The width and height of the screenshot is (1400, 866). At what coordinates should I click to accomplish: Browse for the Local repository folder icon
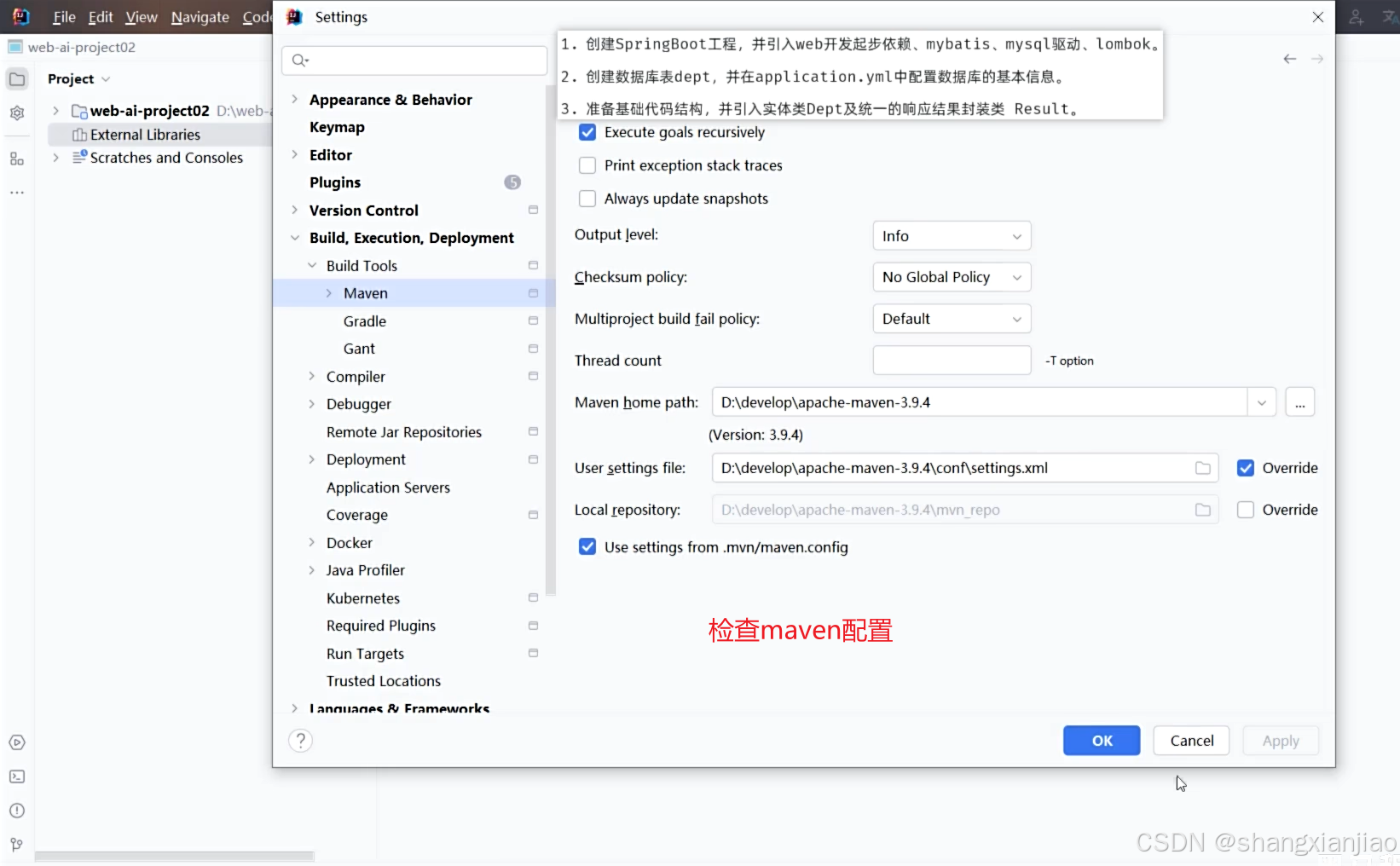pos(1203,510)
